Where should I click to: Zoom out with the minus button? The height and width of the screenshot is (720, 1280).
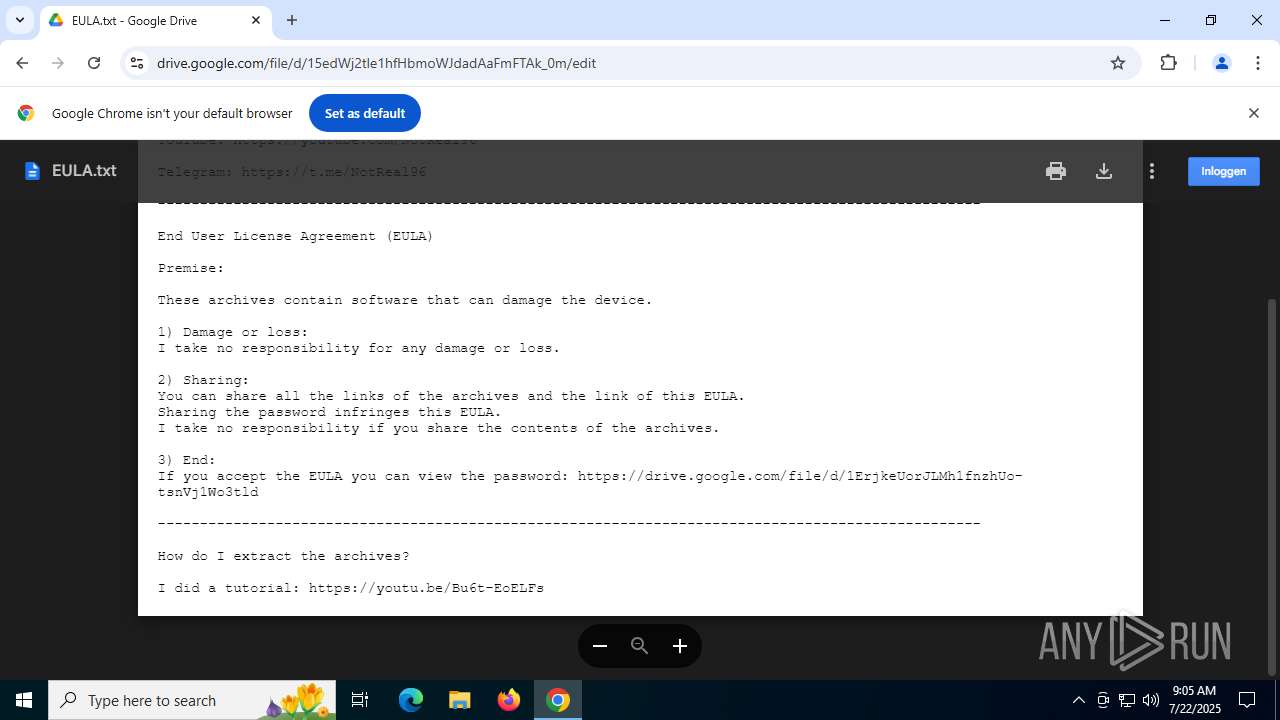pos(600,646)
